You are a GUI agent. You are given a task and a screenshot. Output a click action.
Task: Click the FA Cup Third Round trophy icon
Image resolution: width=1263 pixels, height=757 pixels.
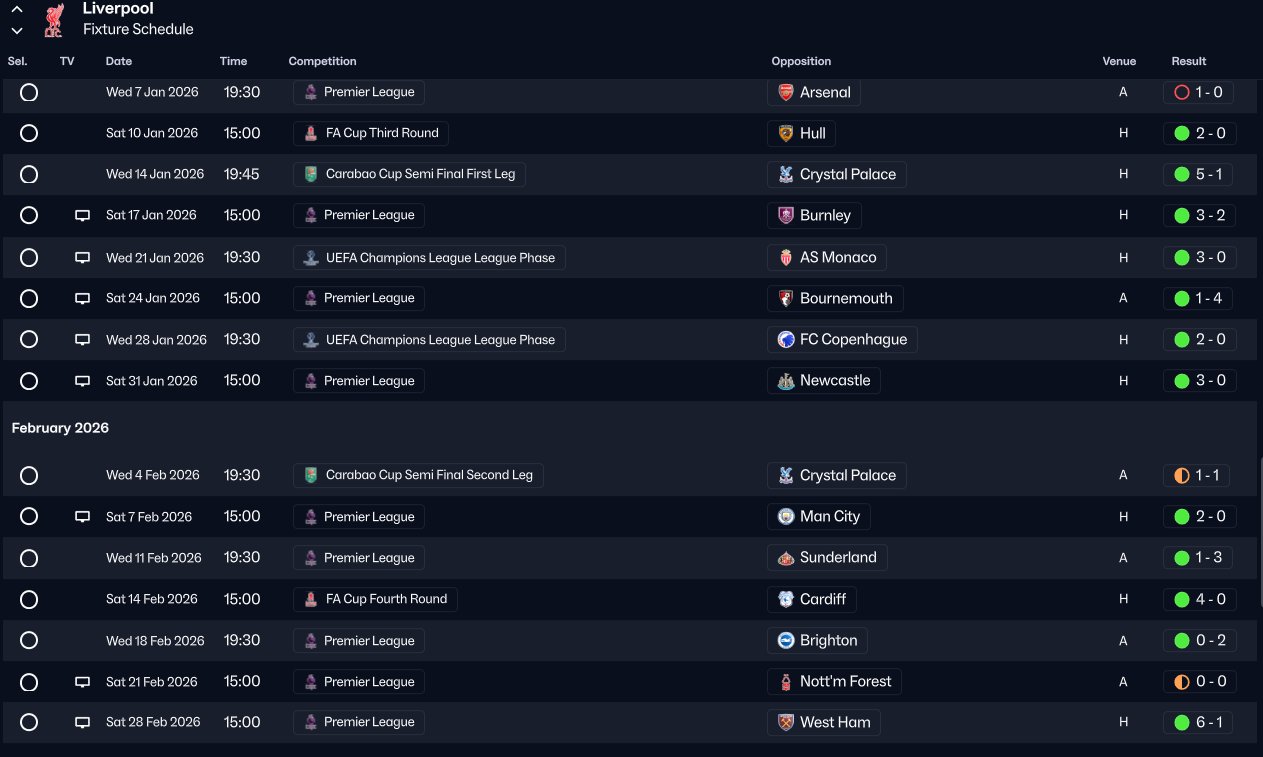tap(311, 133)
